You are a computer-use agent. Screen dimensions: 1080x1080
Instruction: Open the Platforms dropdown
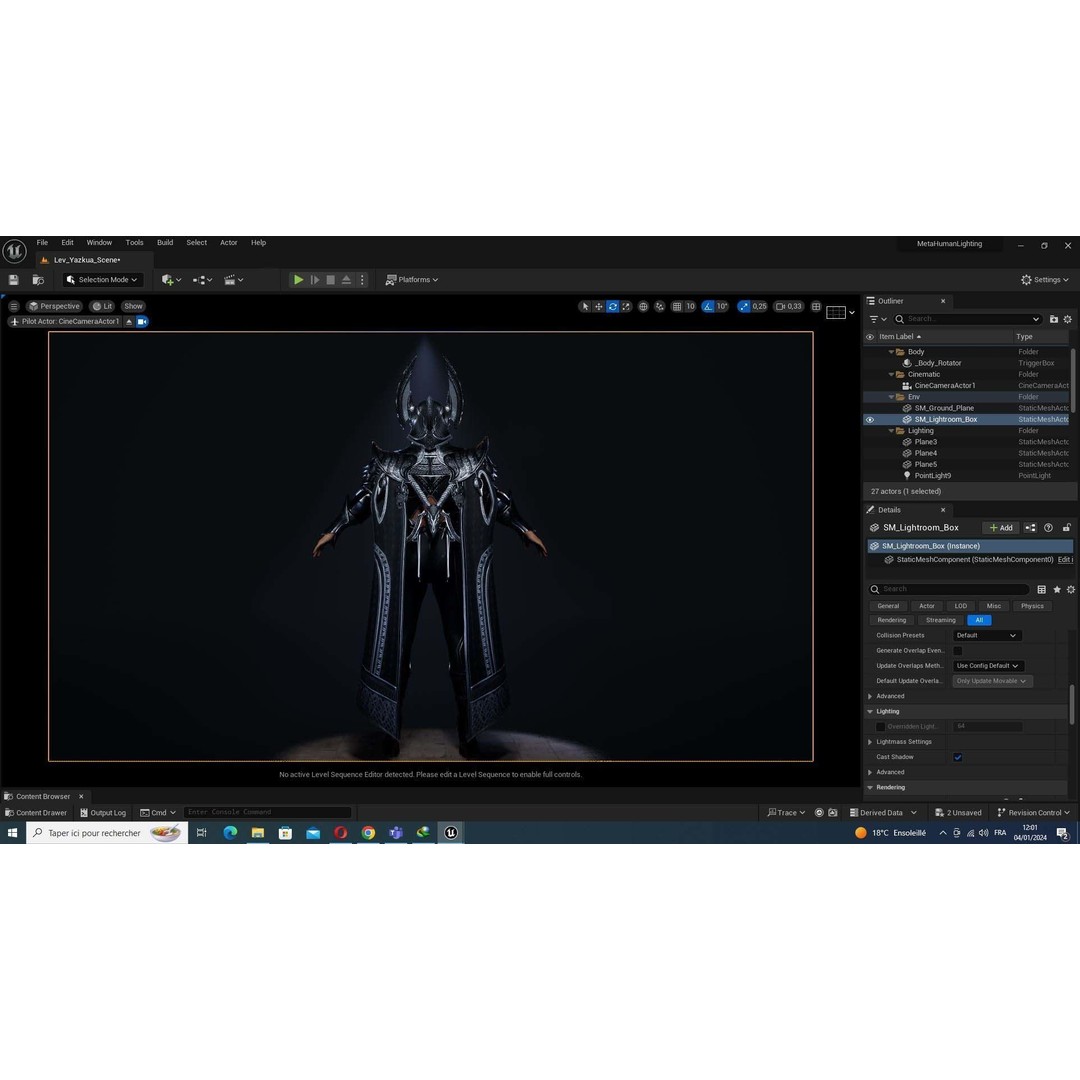click(x=412, y=280)
